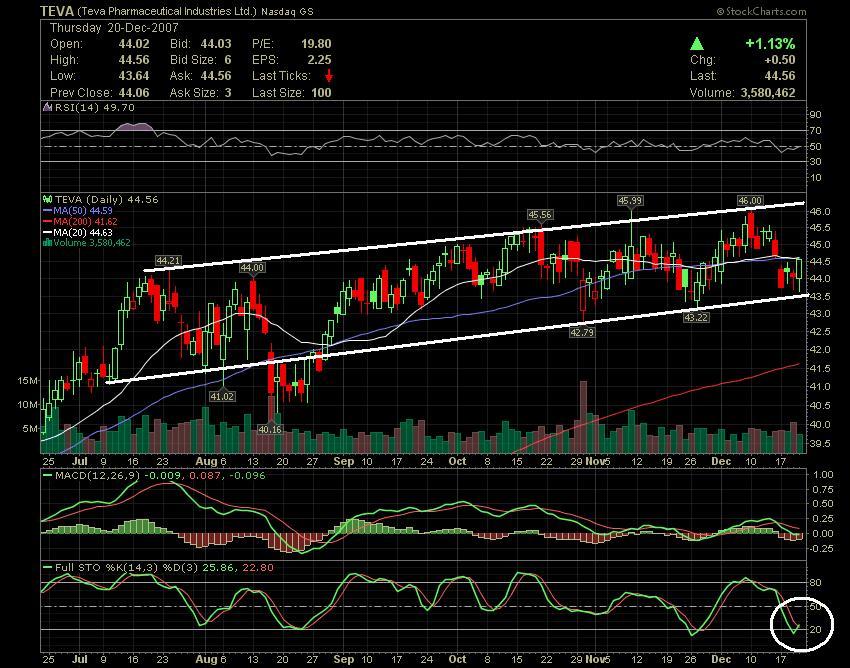Click the 42.79 price trough label
The height and width of the screenshot is (668, 850).
click(582, 332)
